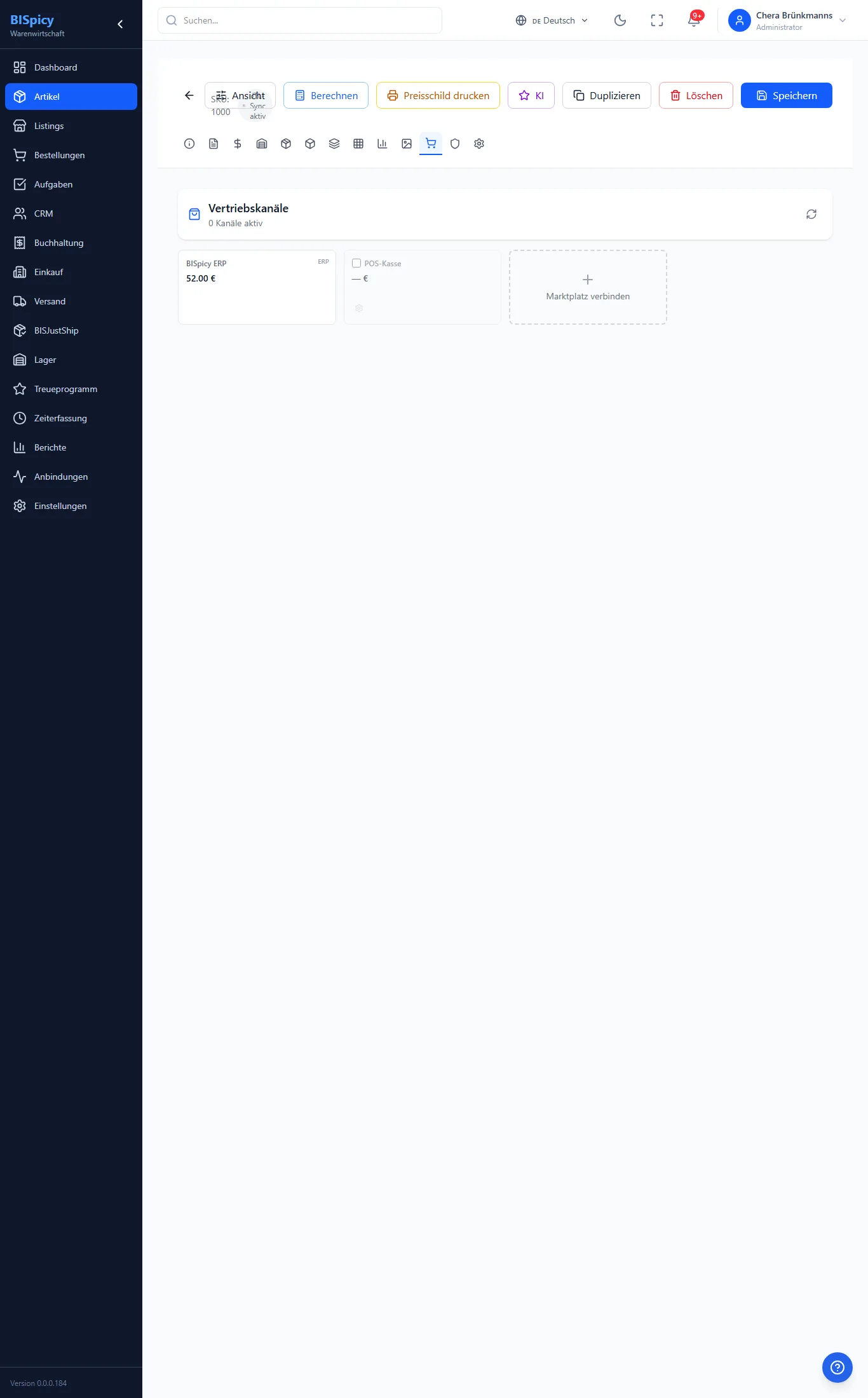Open the document description tab icon
Screen dimensions: 868x1398
pos(214,144)
